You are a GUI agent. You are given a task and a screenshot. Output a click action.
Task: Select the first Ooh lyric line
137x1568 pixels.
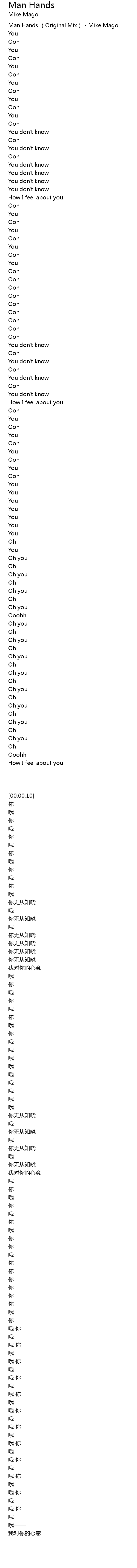tap(14, 42)
